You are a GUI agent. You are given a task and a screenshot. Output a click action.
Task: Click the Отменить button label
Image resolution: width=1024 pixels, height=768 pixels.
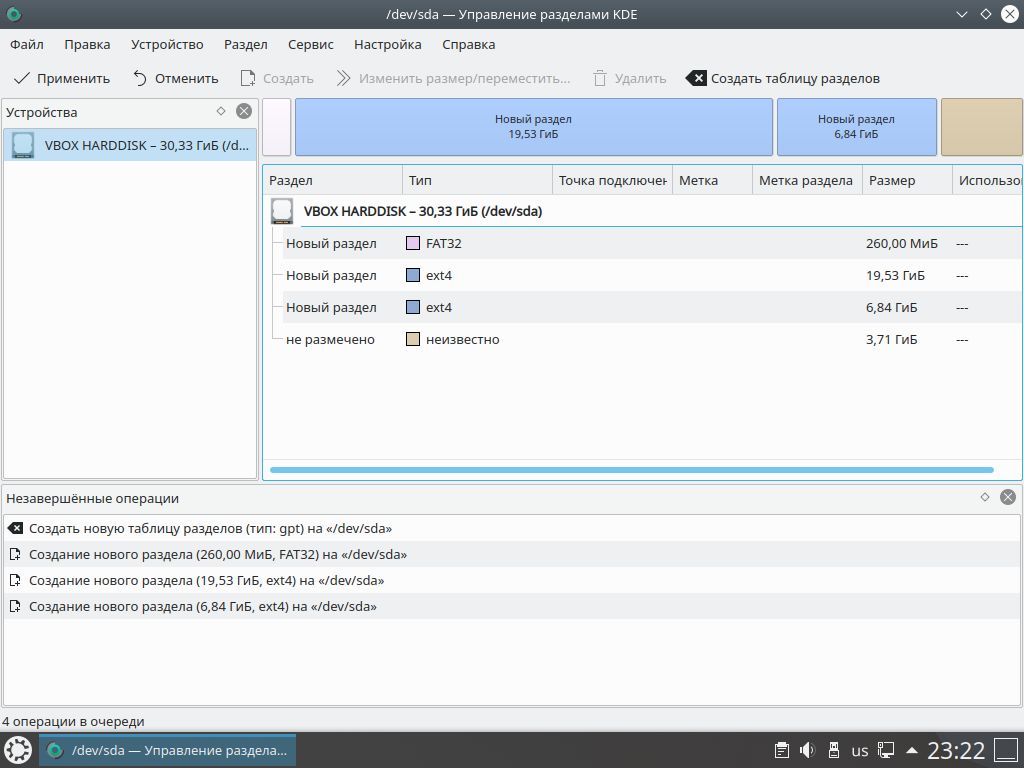click(186, 78)
